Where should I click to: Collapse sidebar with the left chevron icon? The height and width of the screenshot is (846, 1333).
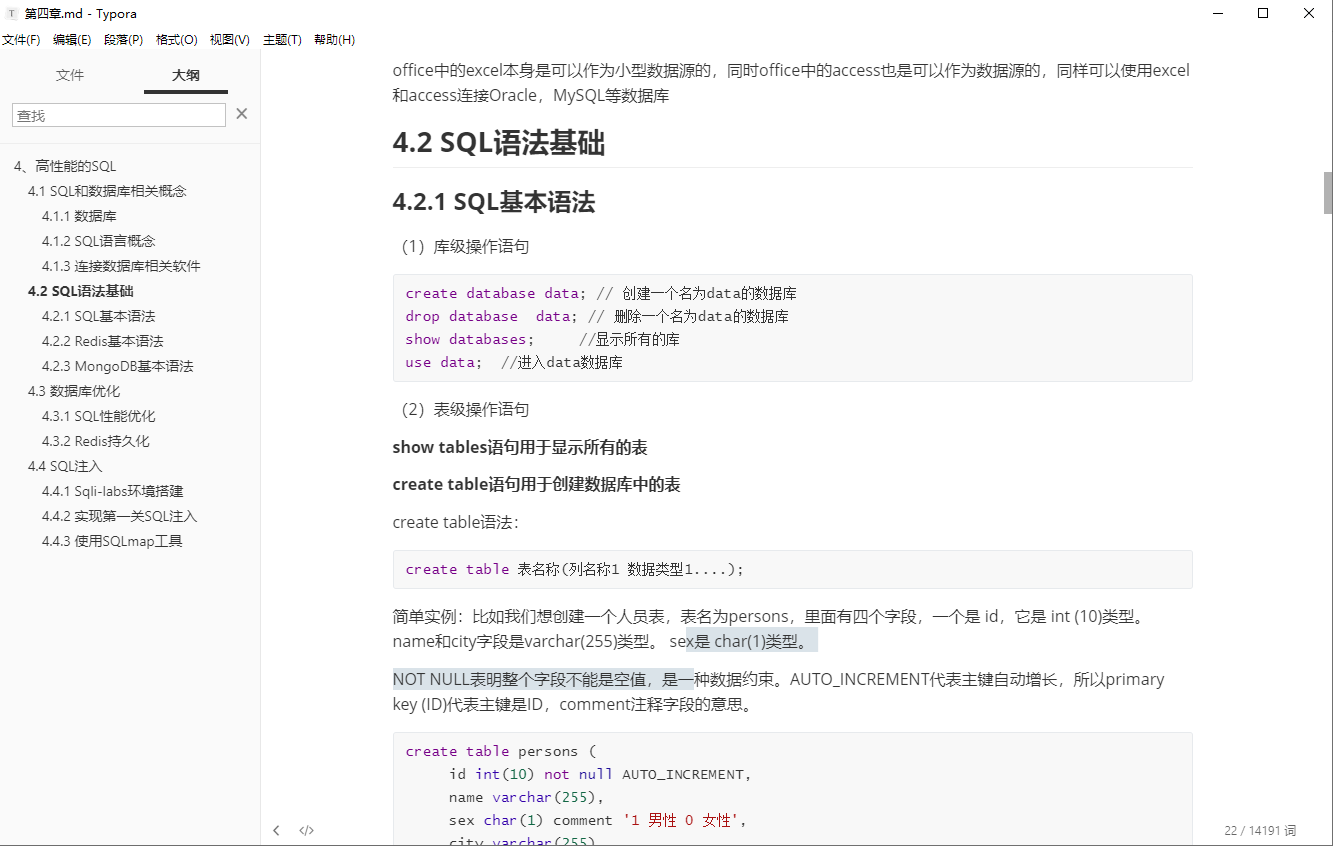pyautogui.click(x=277, y=830)
